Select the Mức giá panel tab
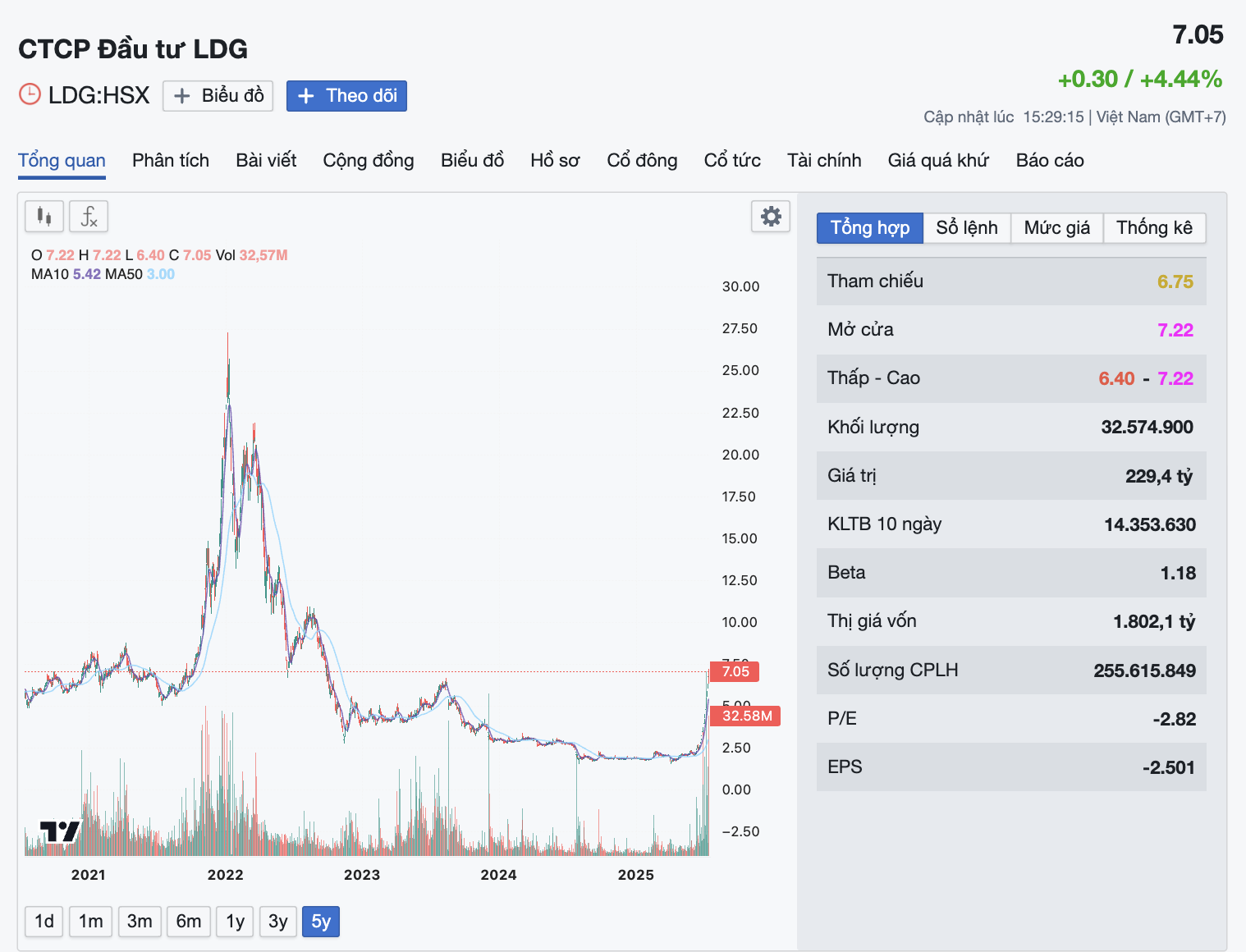Screen dimensions: 1246x952 (x=1057, y=227)
